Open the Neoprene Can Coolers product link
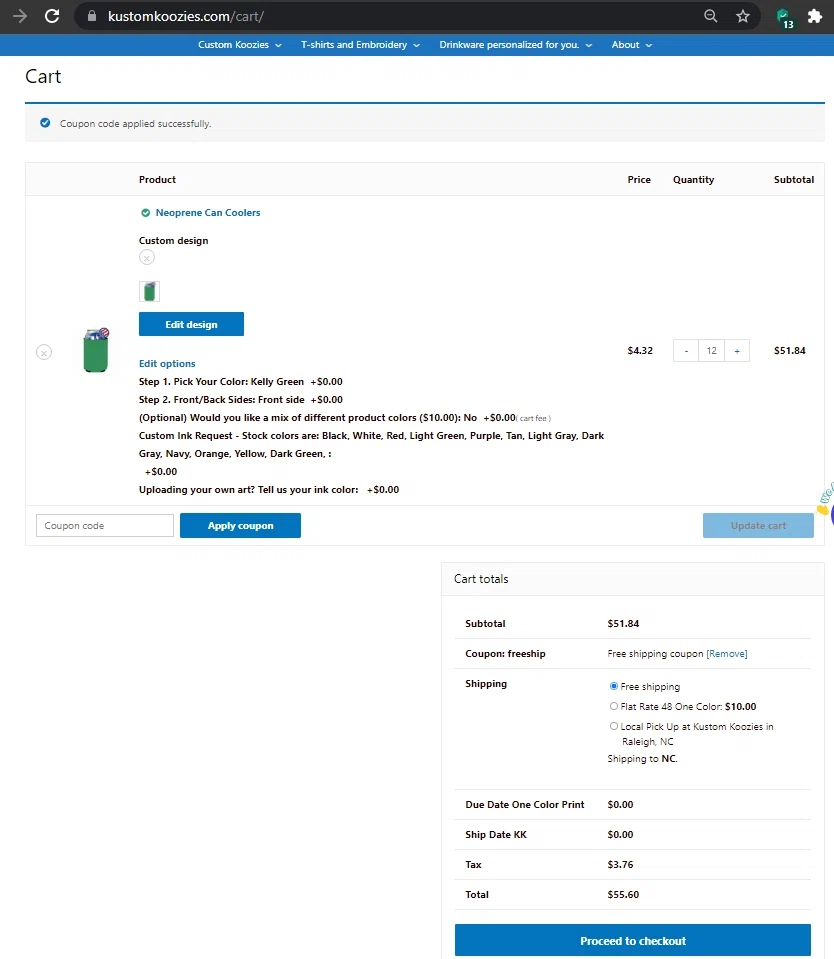834x959 pixels. (208, 213)
